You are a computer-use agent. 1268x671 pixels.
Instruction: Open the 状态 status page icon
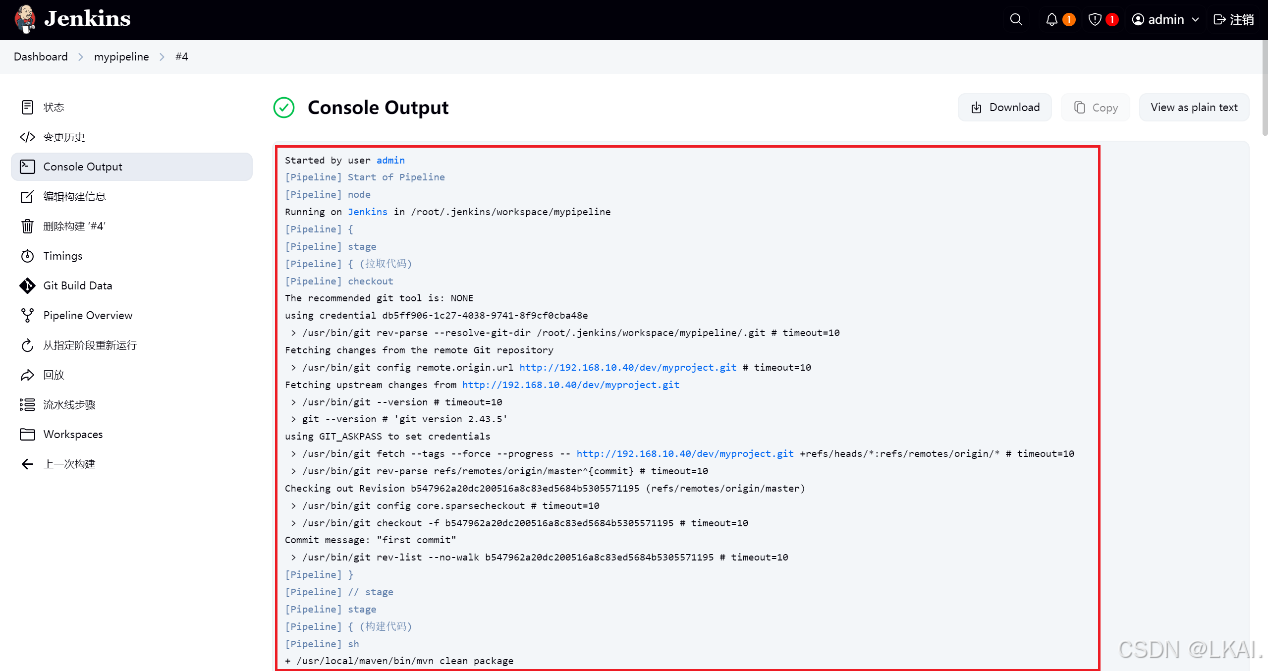coord(27,107)
